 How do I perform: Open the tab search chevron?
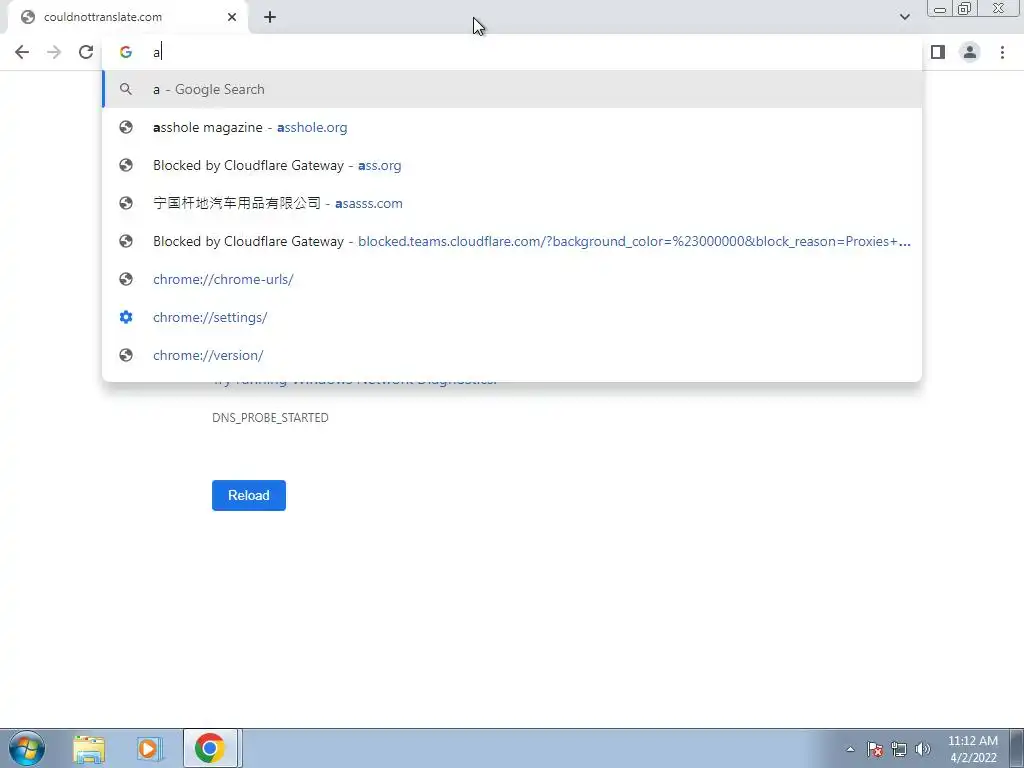tap(904, 17)
